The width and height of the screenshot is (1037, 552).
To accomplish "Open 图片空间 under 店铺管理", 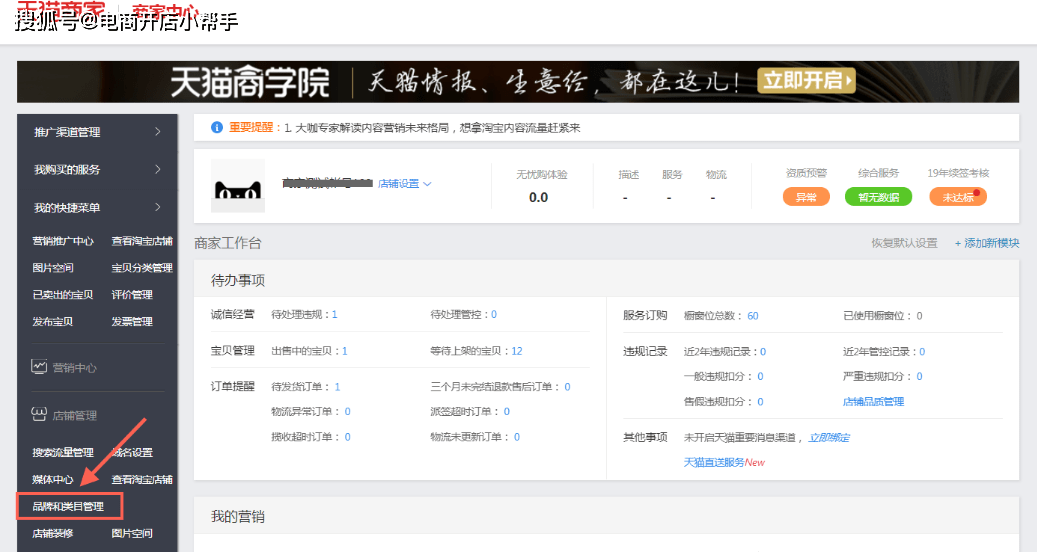I will (132, 533).
